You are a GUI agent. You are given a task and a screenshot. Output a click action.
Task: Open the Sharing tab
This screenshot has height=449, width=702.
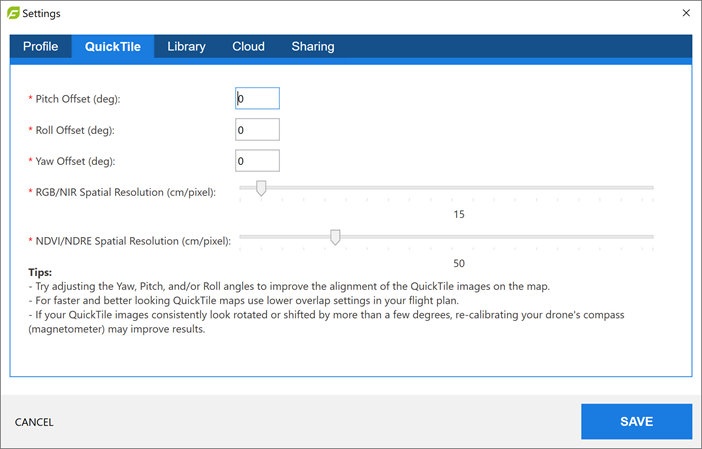313,47
